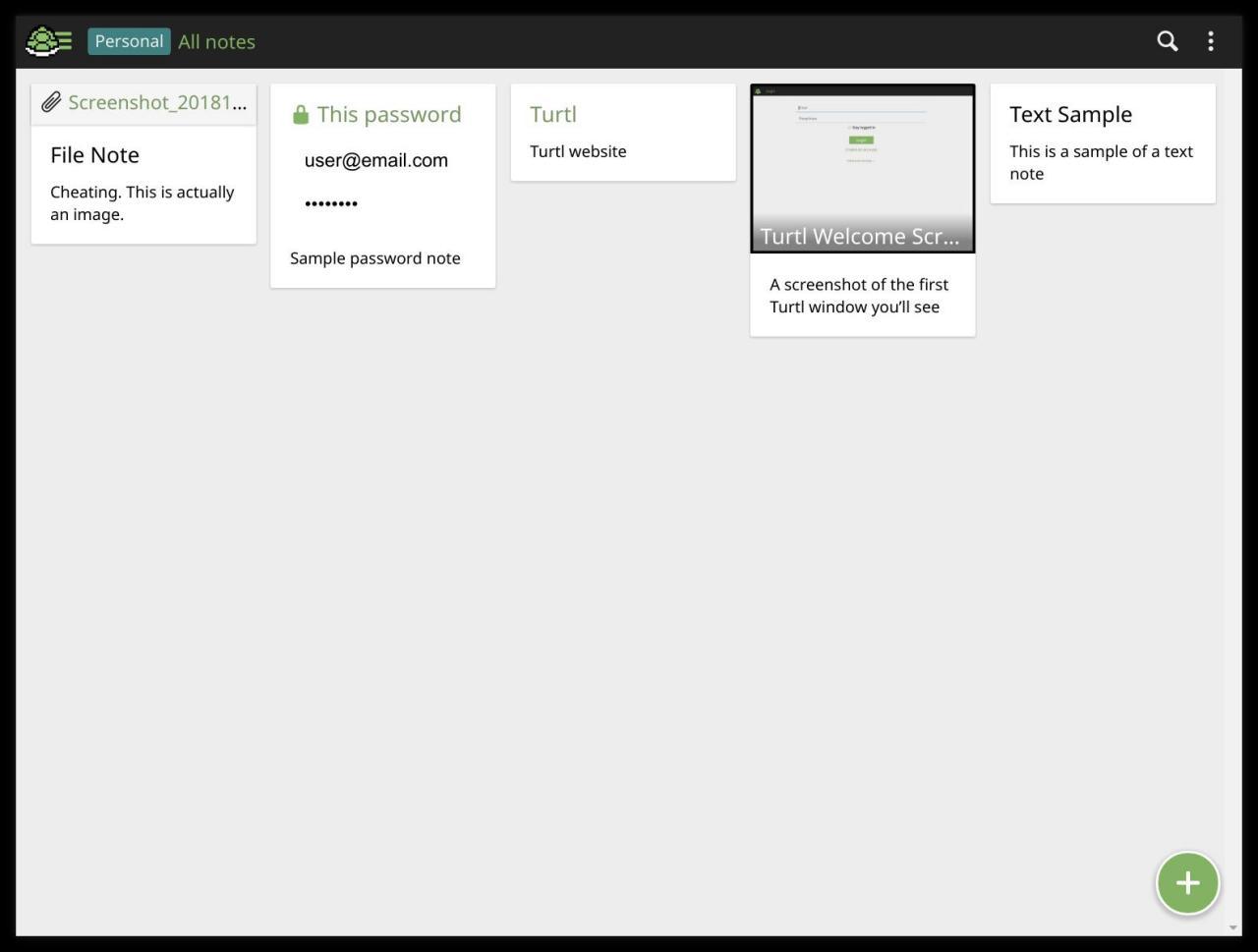Click the green lock icon
The width and height of the screenshot is (1258, 952).
[301, 115]
